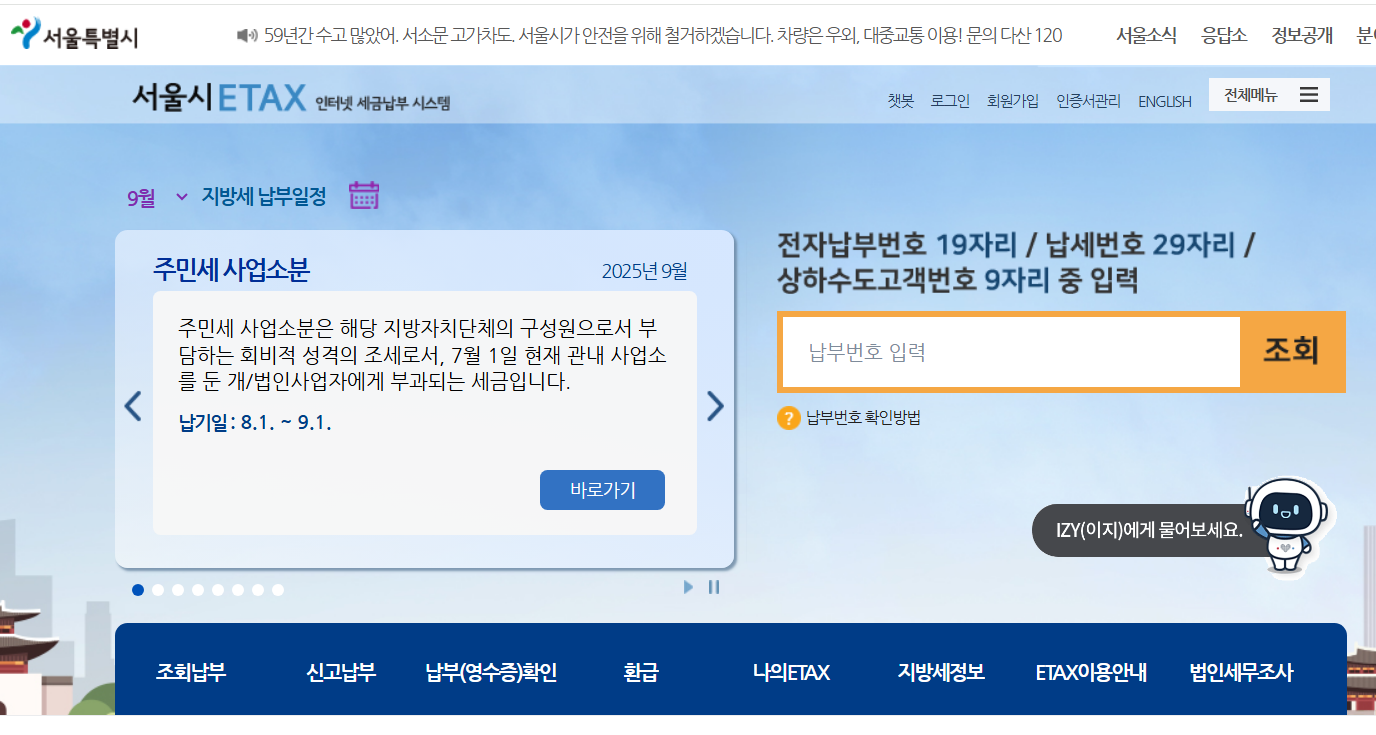Pause the slide carousel
Viewport: 1376px width, 735px height.
pos(714,587)
